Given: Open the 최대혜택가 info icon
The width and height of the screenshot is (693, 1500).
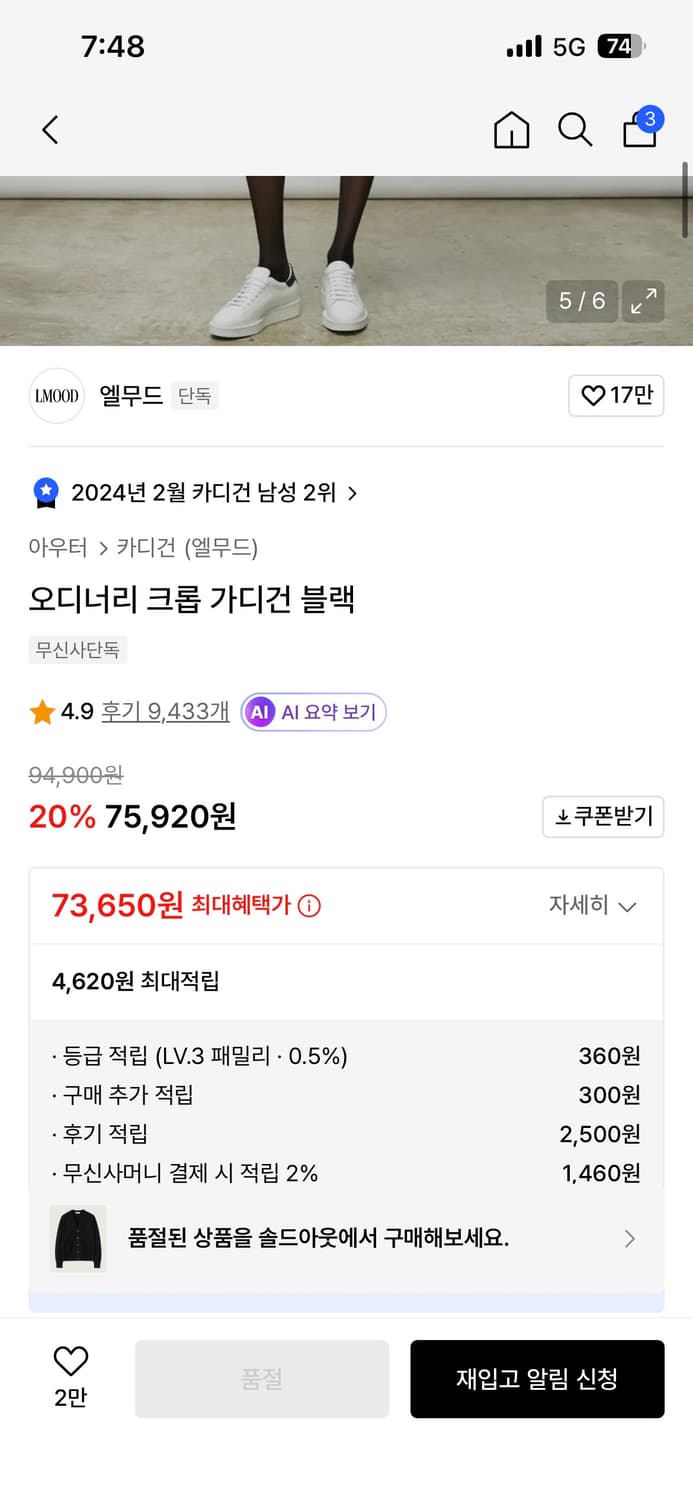Looking at the screenshot, I should (x=308, y=906).
